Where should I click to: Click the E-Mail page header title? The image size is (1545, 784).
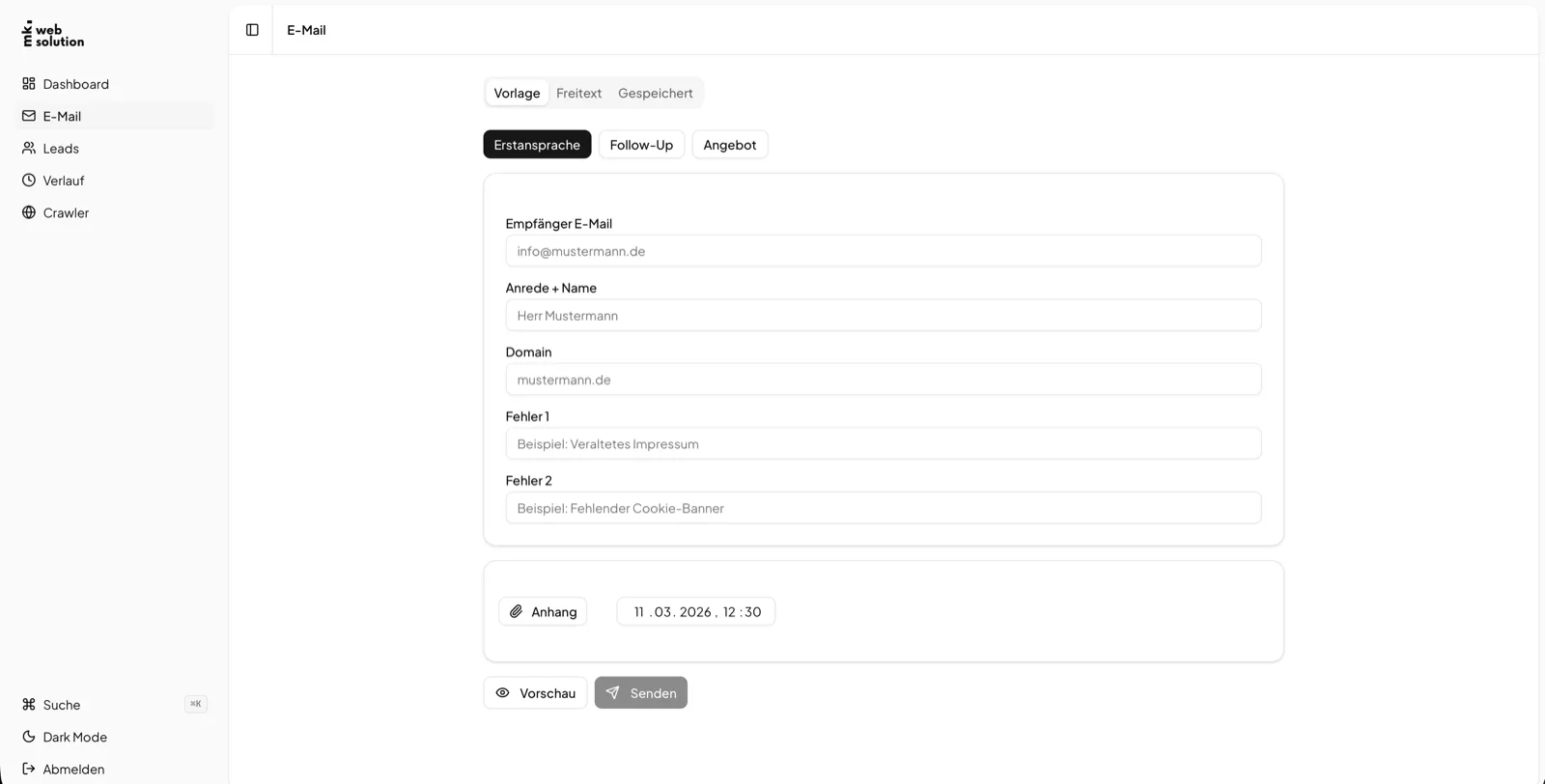[306, 30]
